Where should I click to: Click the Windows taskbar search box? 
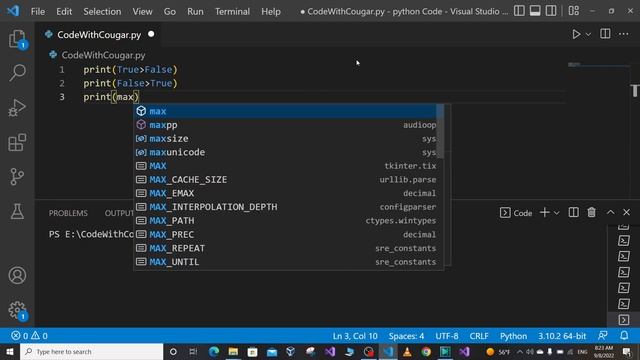91,351
